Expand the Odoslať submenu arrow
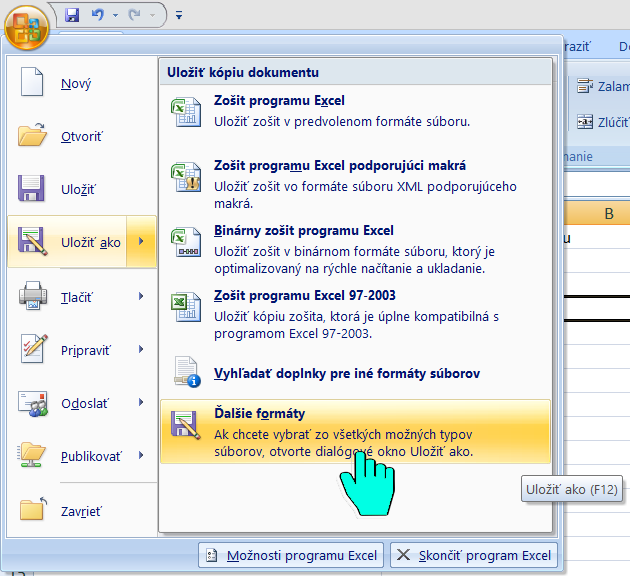This screenshot has width=630, height=576. coord(141,402)
